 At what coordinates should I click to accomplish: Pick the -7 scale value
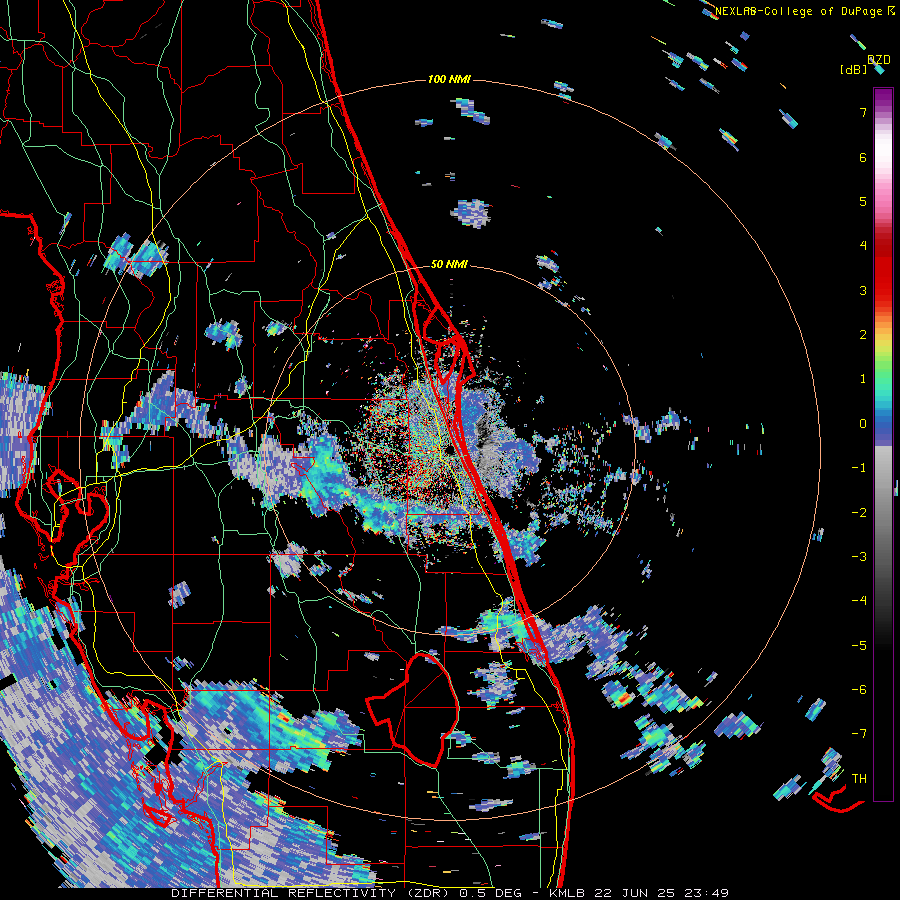point(859,734)
